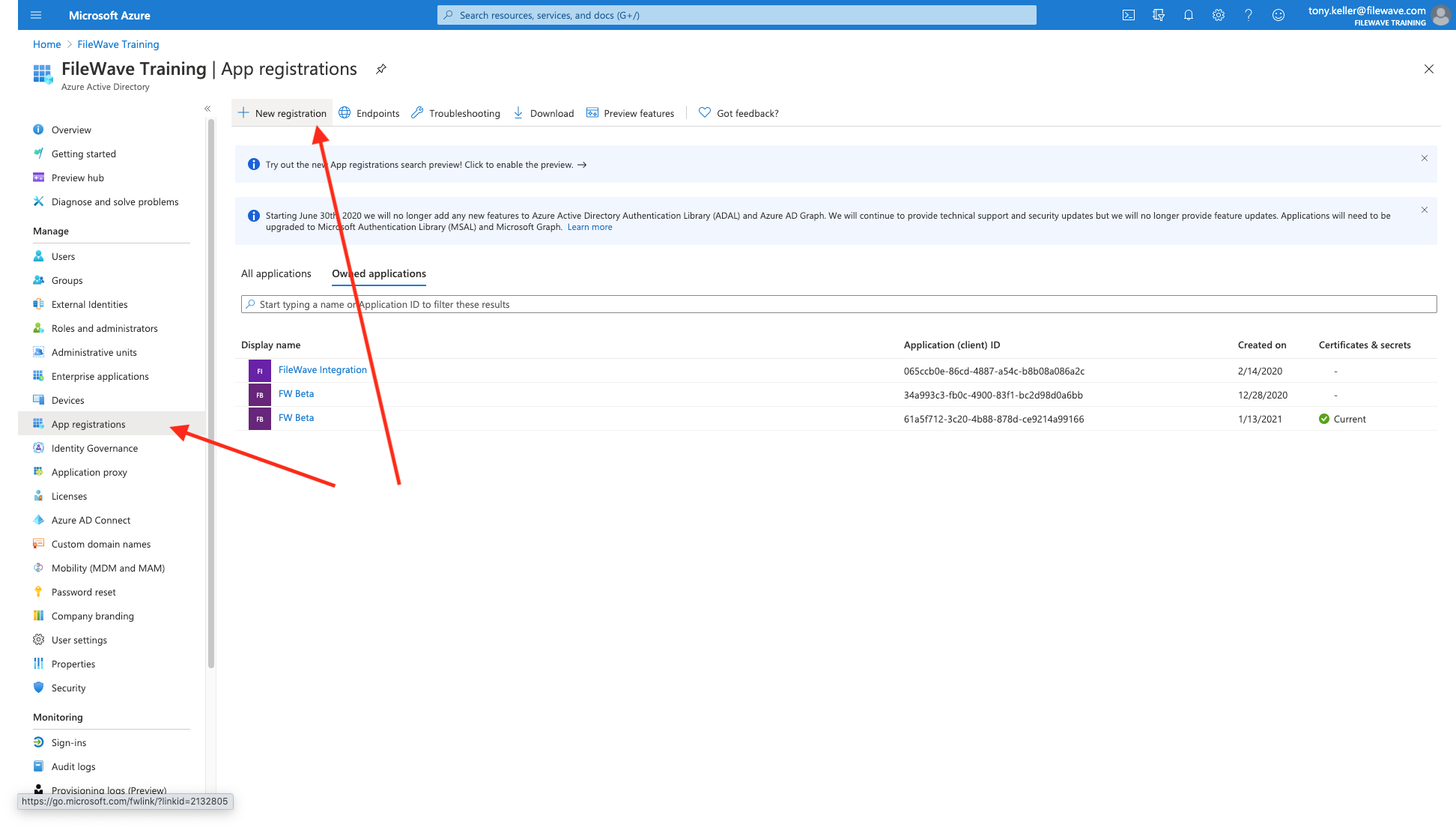This screenshot has width=1456, height=830.
Task: Pin the App registrations blade
Action: (381, 69)
